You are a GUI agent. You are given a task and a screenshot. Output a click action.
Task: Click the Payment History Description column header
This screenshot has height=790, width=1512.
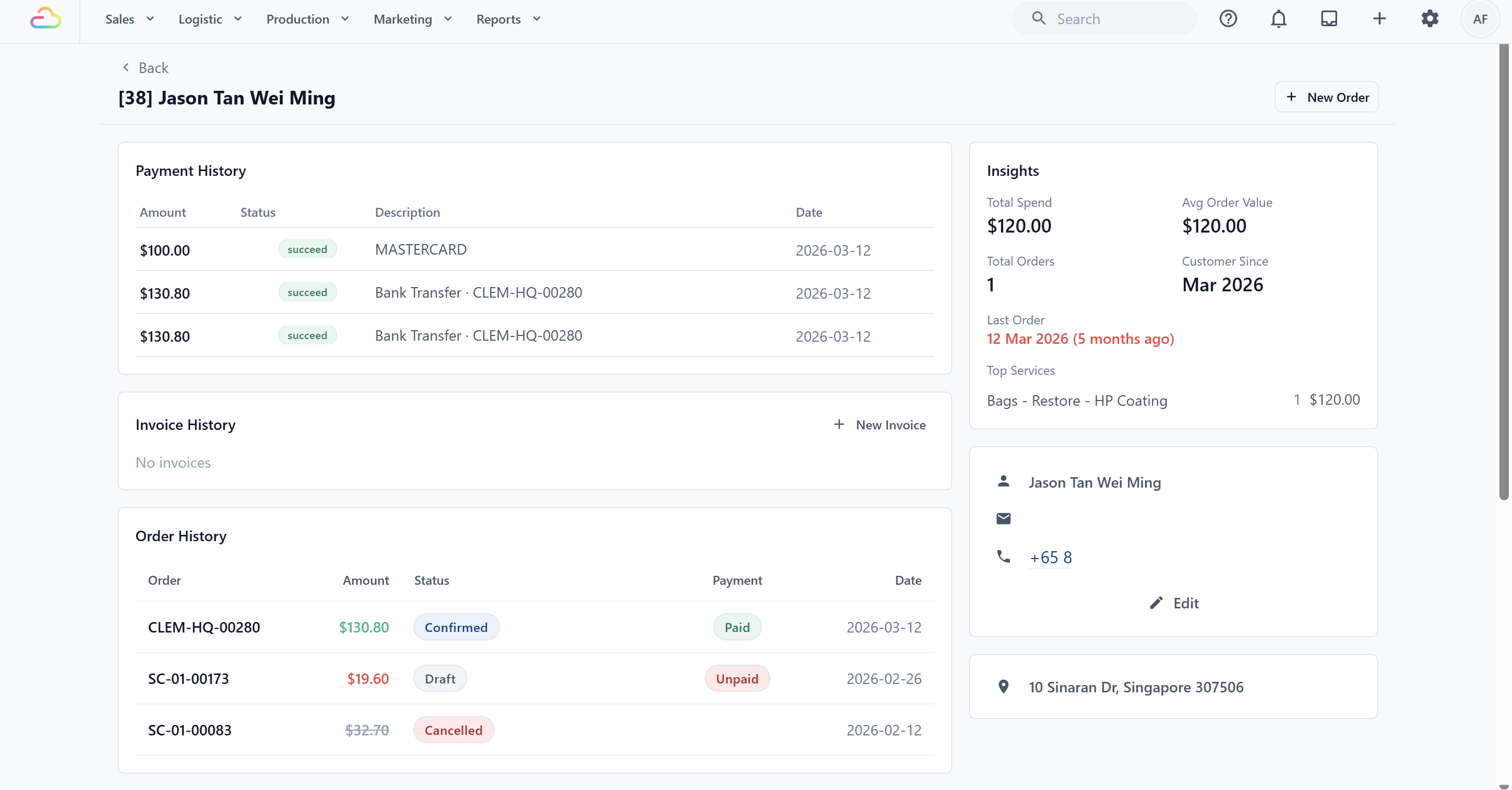pos(408,212)
